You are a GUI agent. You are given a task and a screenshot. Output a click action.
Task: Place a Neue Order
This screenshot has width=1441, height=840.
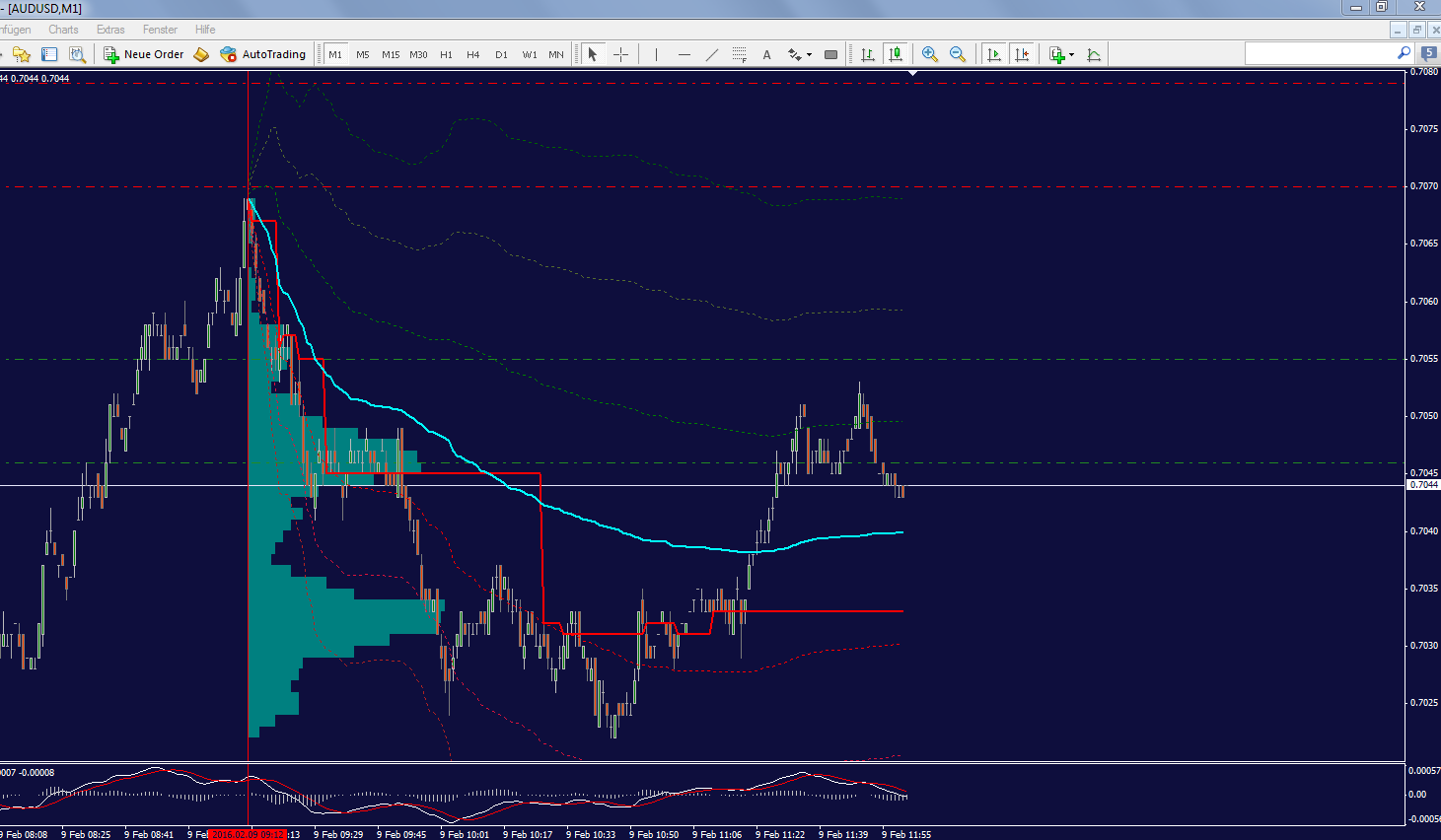(143, 54)
